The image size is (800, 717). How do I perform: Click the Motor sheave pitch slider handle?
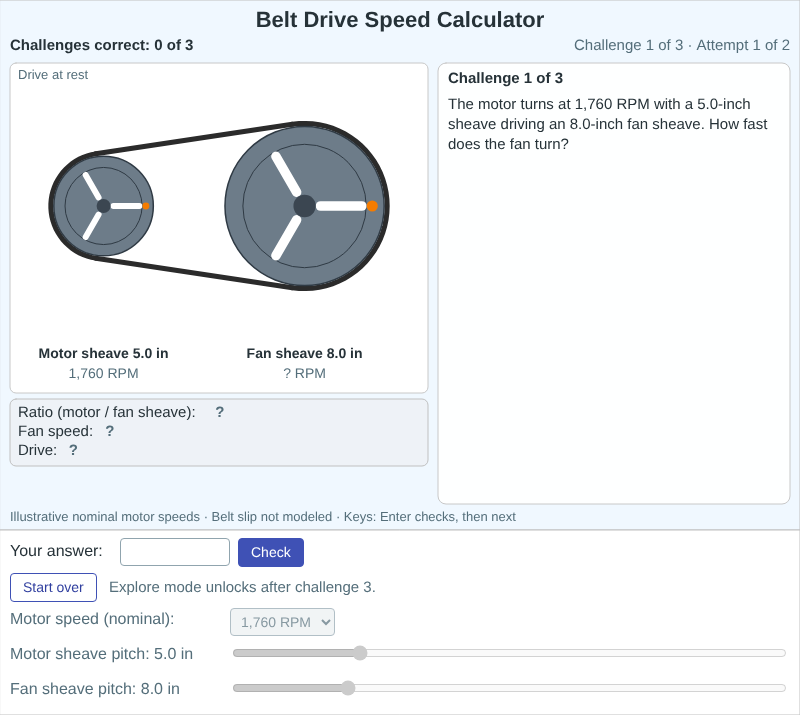tap(360, 653)
